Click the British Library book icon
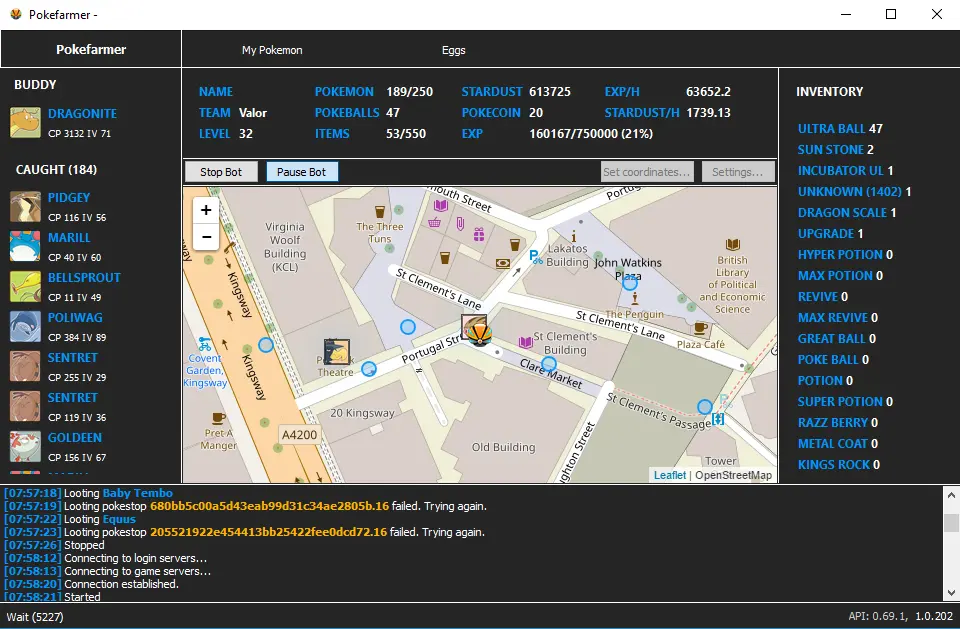960x629 pixels. (732, 244)
